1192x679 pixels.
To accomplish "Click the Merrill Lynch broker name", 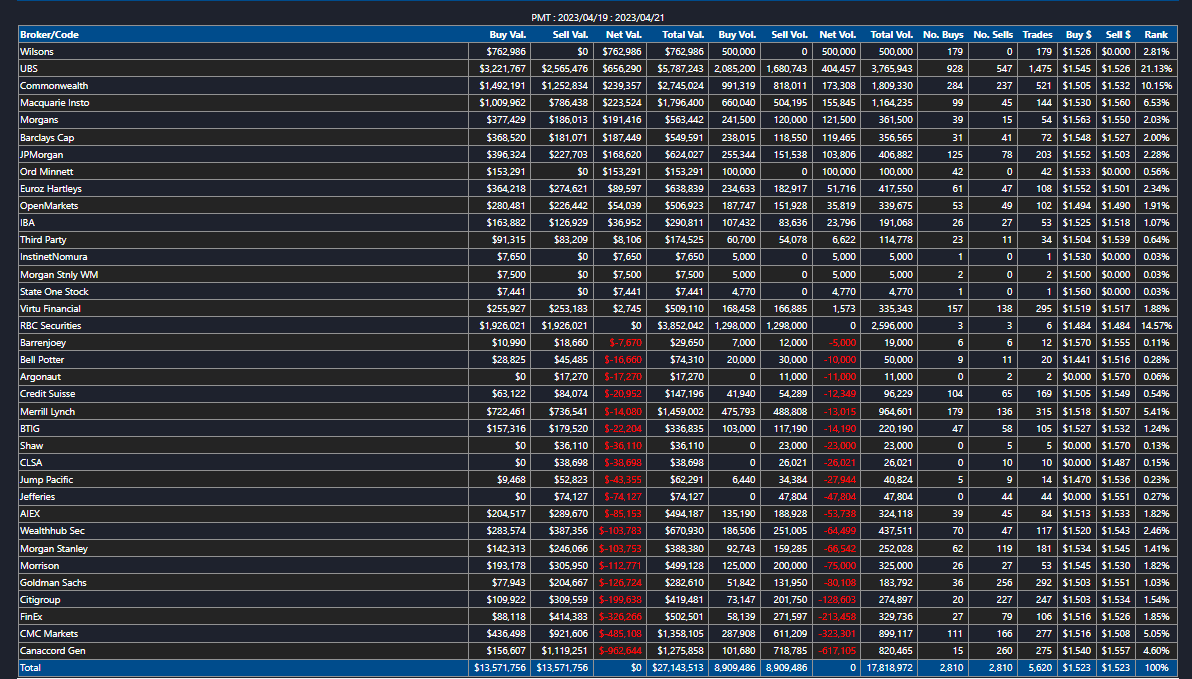I will pos(47,411).
